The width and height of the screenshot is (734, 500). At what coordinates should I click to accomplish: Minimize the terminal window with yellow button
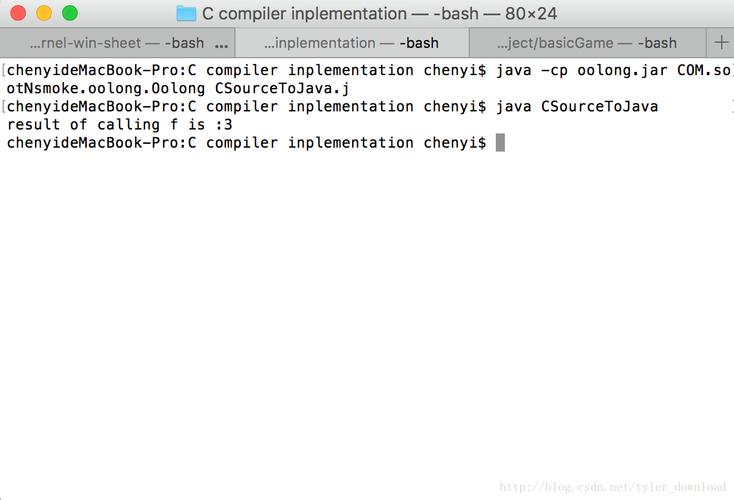click(x=44, y=13)
